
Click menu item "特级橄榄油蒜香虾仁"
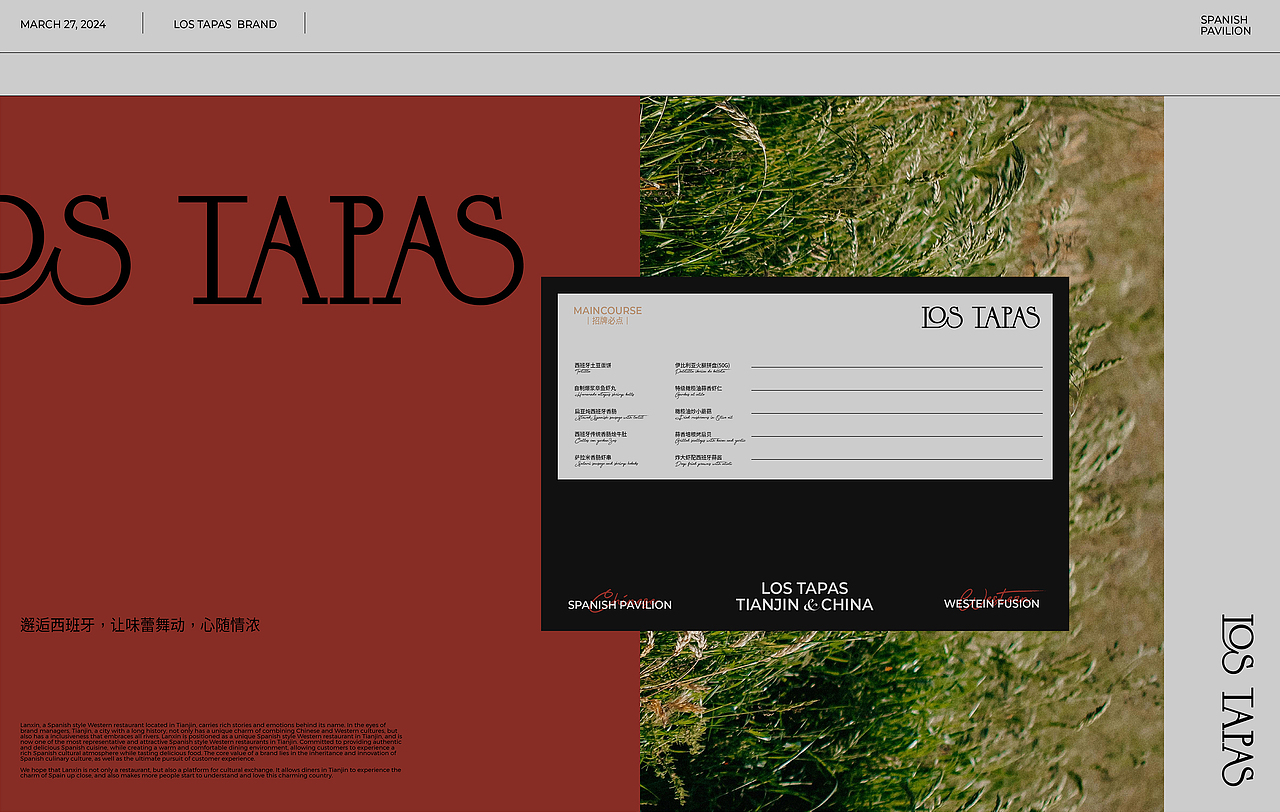698,388
